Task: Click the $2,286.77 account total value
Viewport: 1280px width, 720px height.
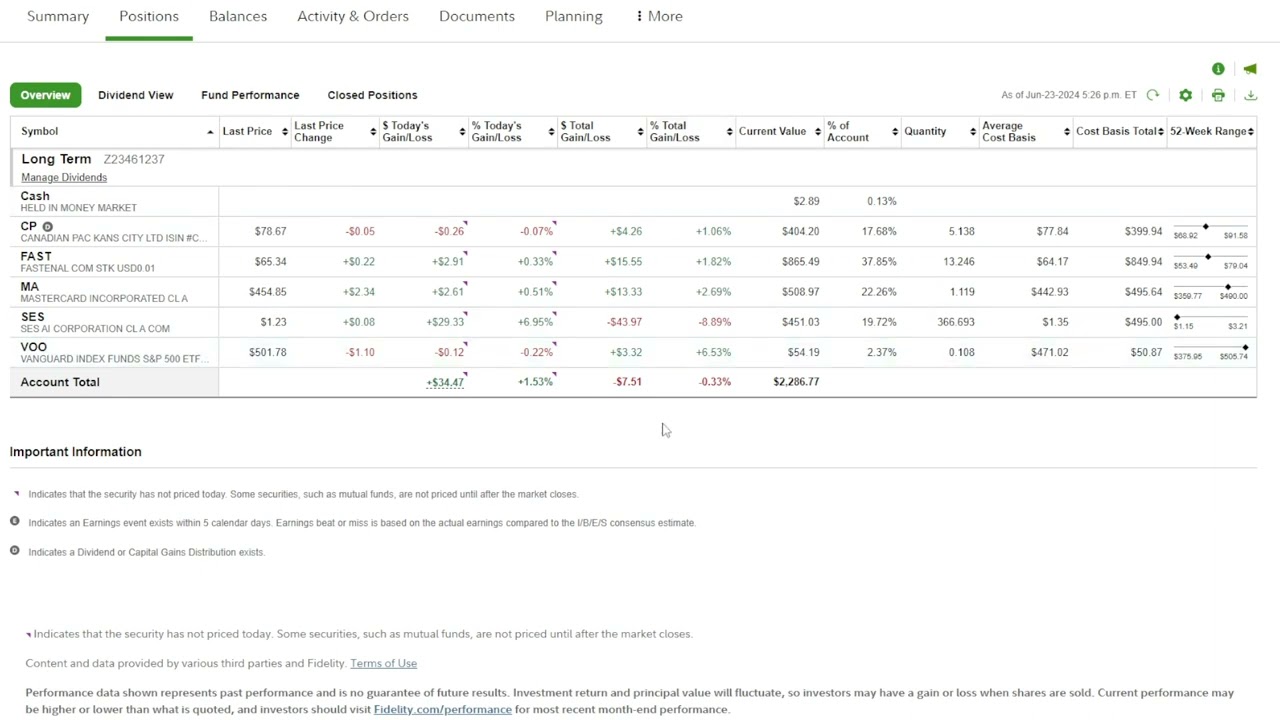Action: pyautogui.click(x=796, y=382)
